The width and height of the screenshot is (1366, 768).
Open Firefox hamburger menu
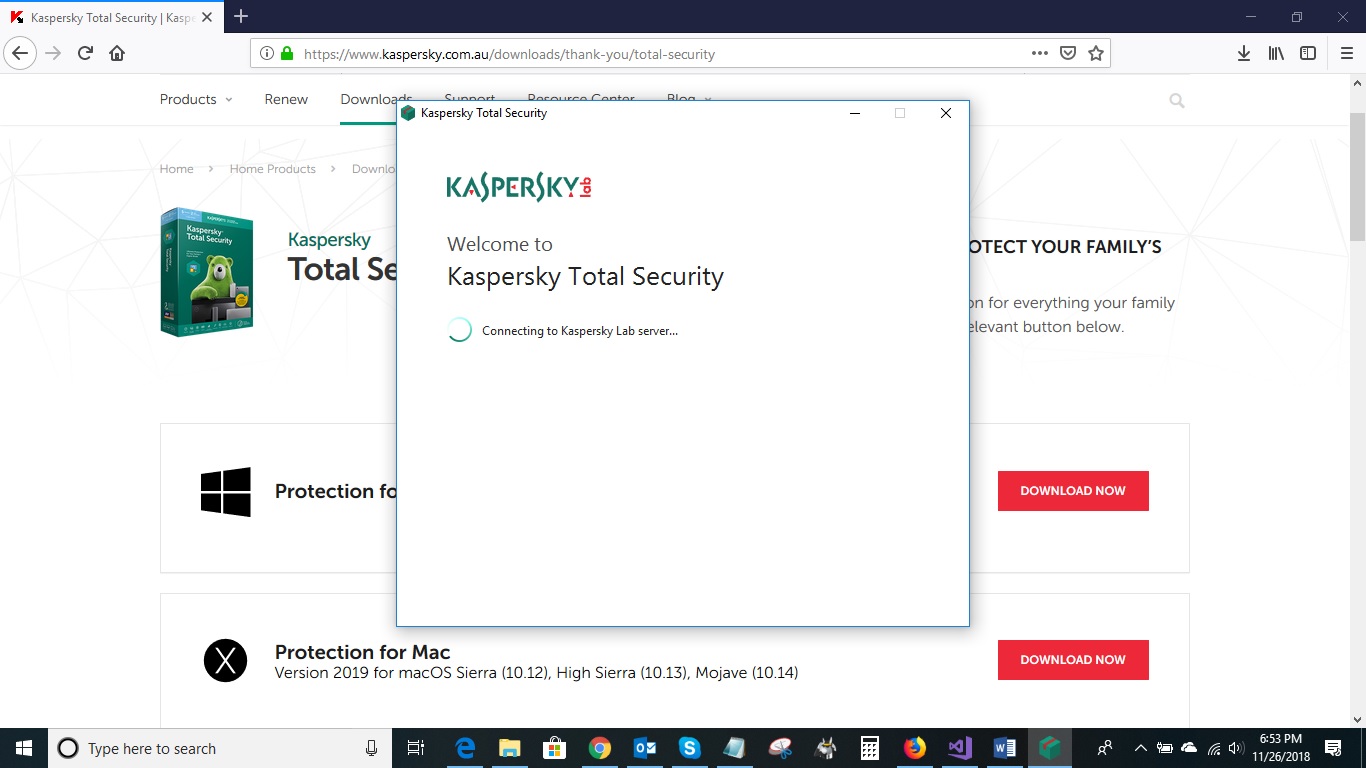(x=1346, y=54)
